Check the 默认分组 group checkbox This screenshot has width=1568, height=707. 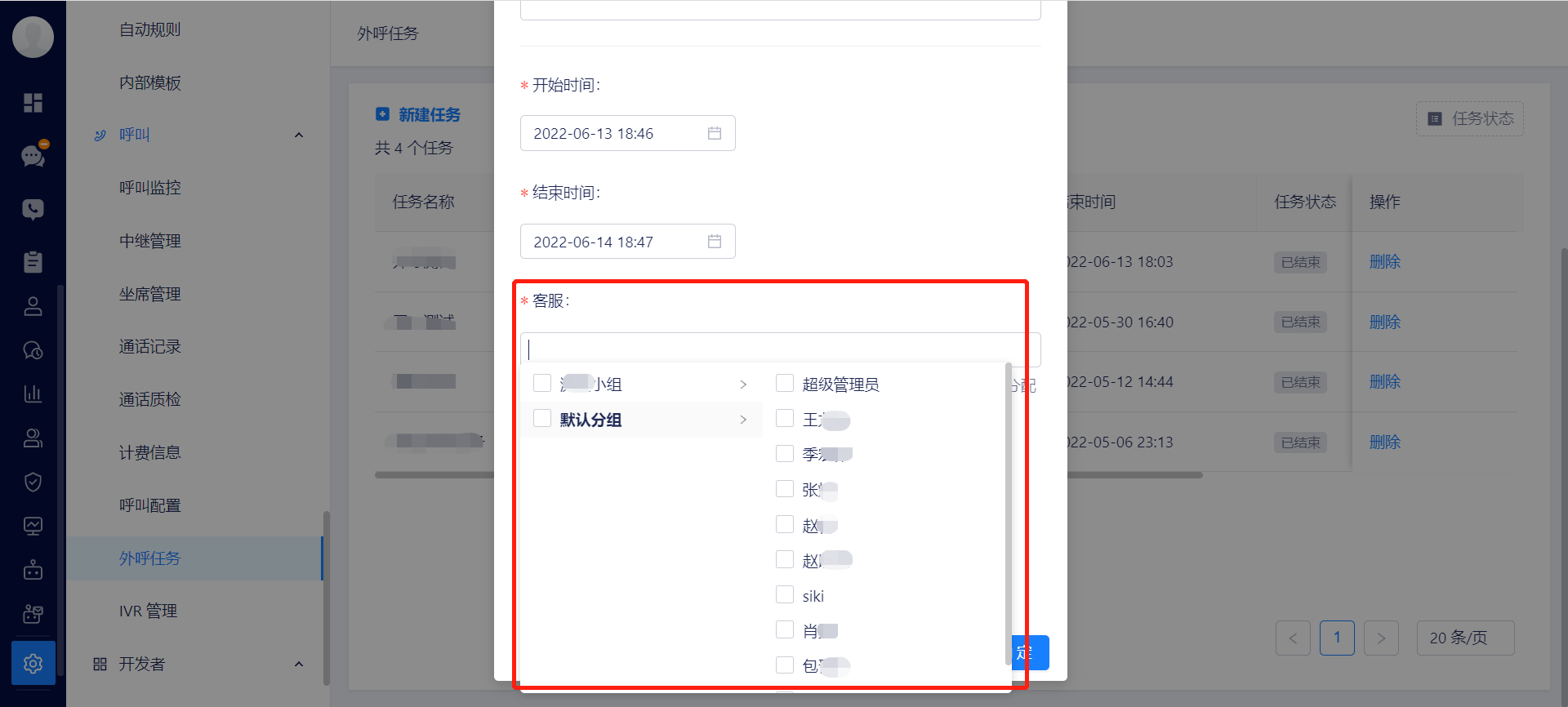(x=542, y=419)
